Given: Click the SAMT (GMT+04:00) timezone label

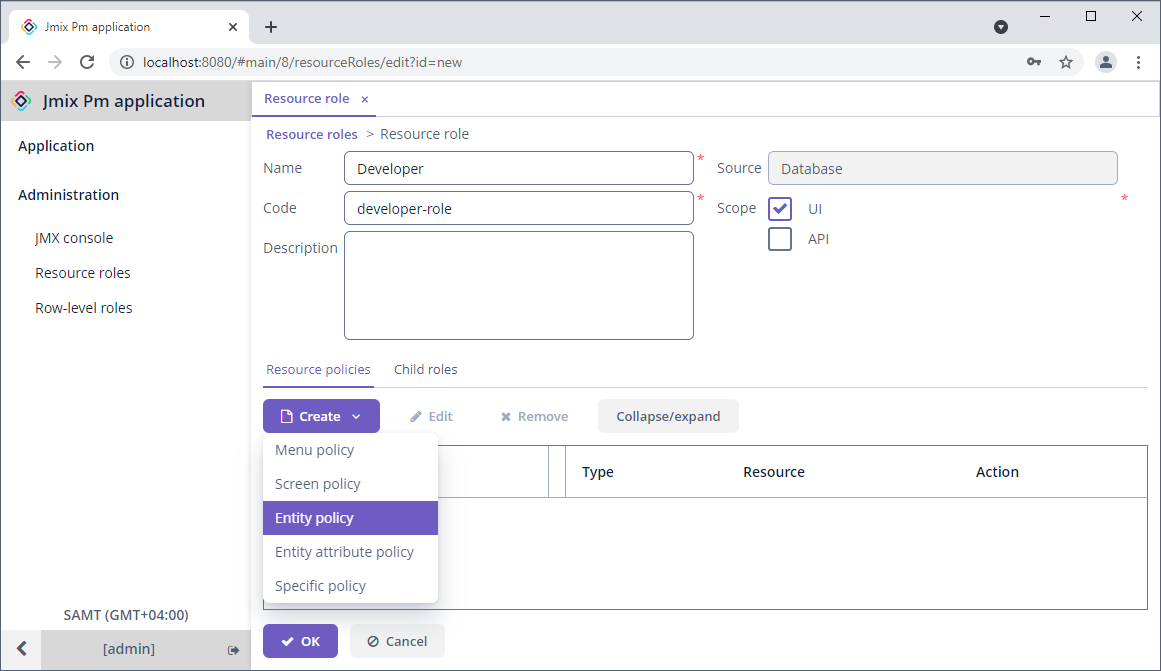Looking at the screenshot, I should click(x=126, y=615).
